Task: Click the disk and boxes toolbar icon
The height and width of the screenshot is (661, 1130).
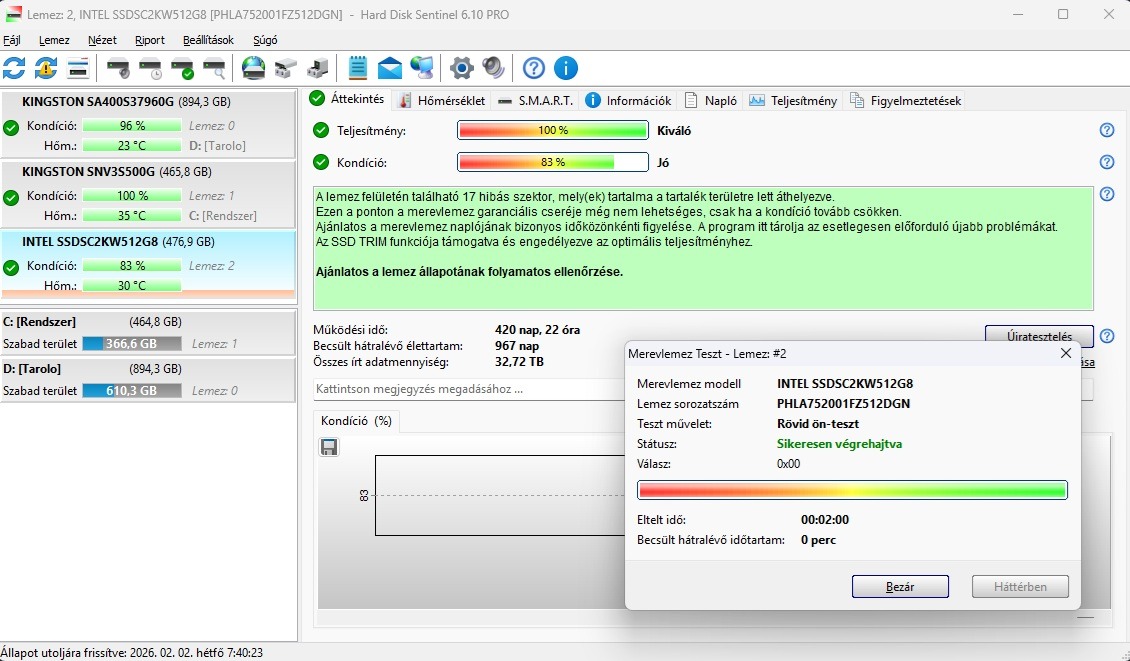Action: point(285,68)
